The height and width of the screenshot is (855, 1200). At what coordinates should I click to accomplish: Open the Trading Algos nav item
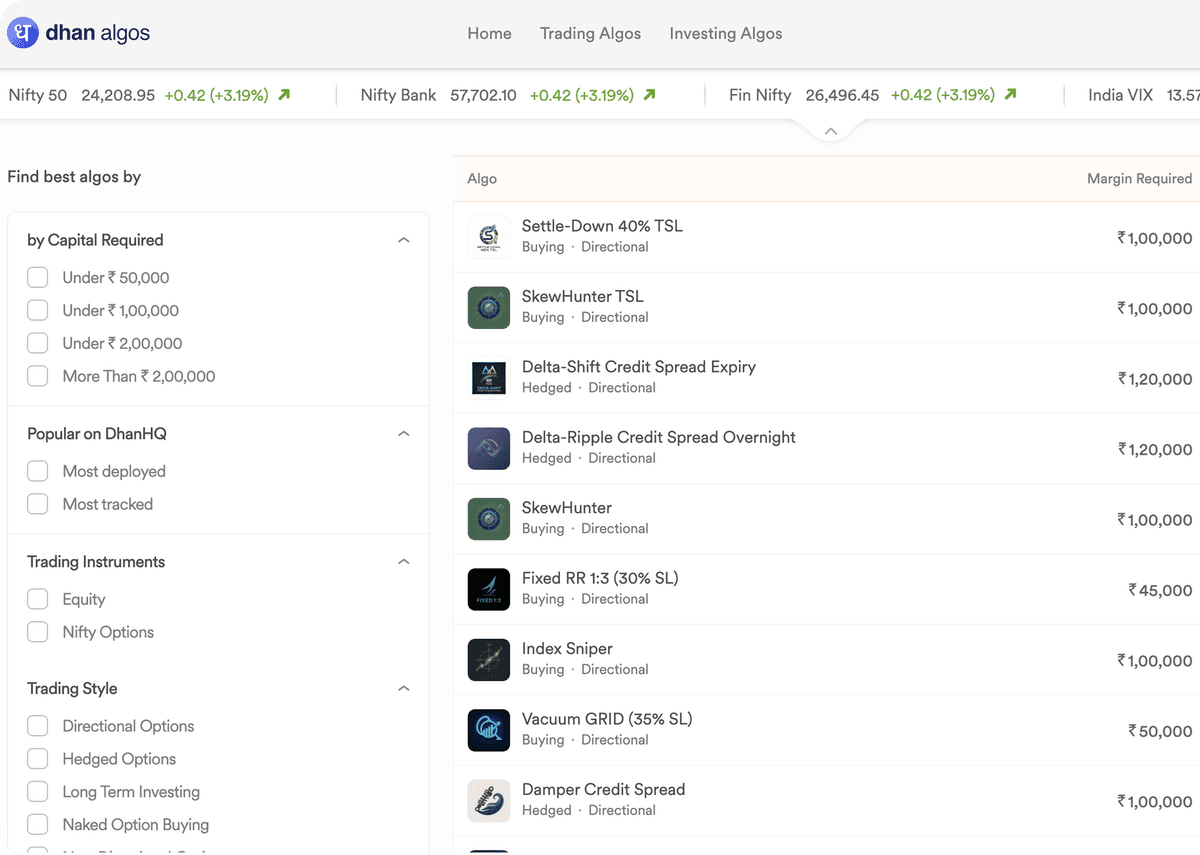[x=590, y=33]
